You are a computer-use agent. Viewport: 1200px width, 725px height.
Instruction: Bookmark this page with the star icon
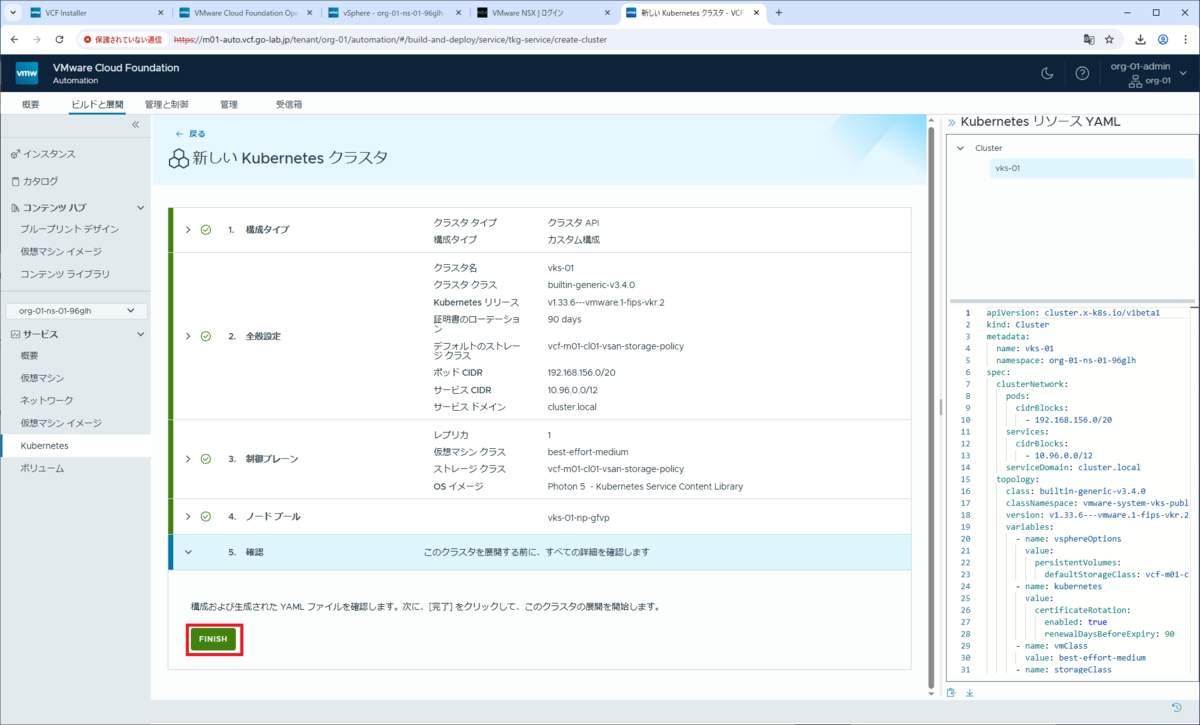click(x=1109, y=39)
